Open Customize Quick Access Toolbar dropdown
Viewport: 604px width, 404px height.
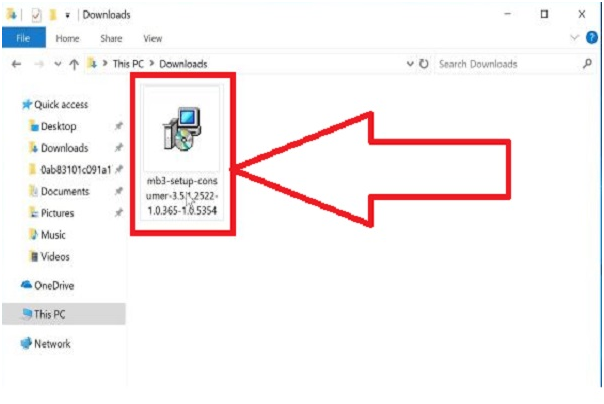pyautogui.click(x=67, y=15)
